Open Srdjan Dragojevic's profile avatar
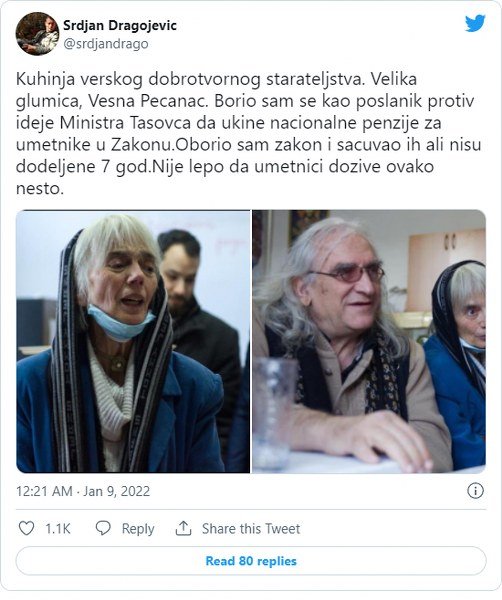The height and width of the screenshot is (600, 502). point(37,34)
